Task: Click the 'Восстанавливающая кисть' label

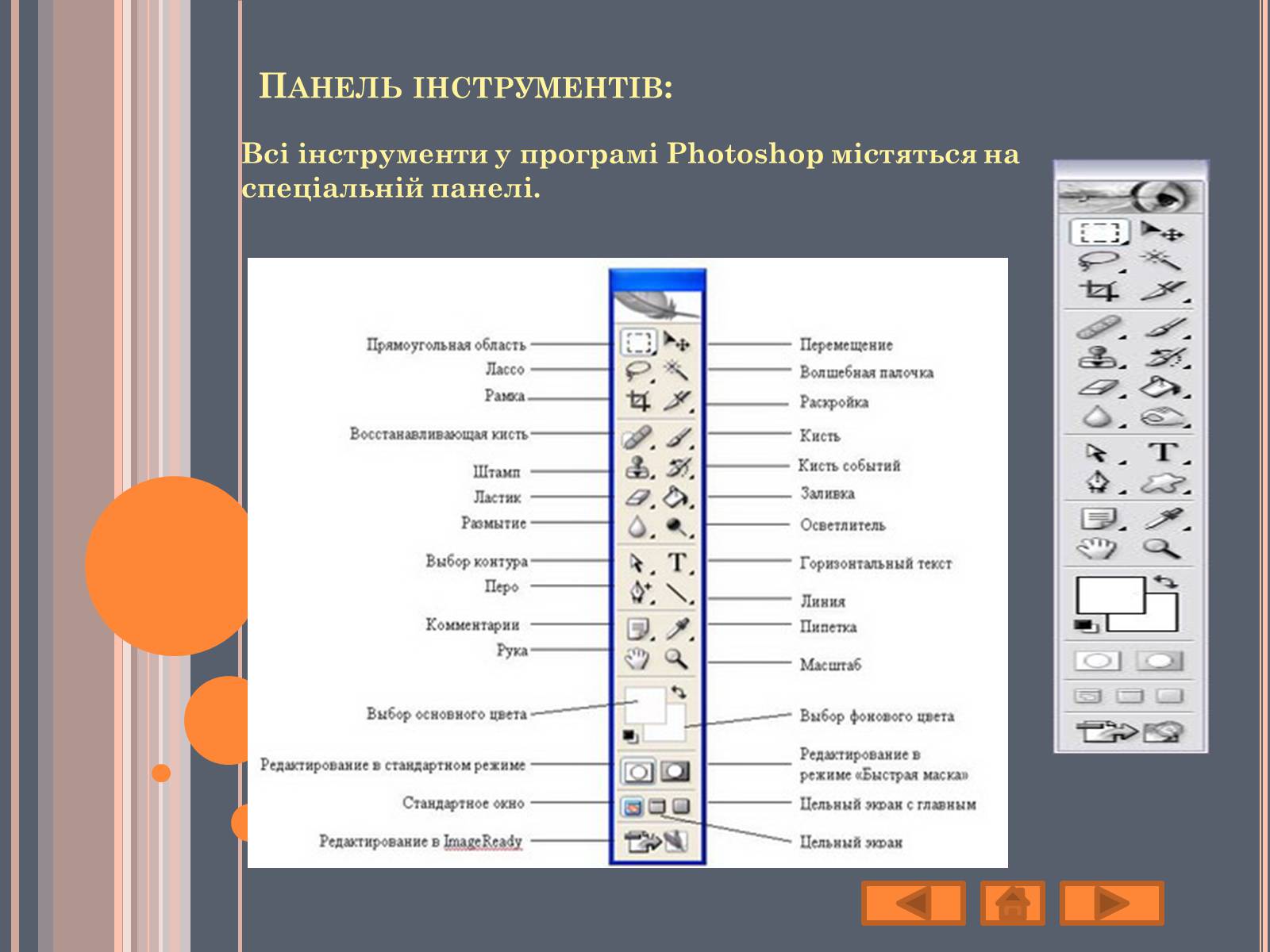Action: [x=438, y=434]
